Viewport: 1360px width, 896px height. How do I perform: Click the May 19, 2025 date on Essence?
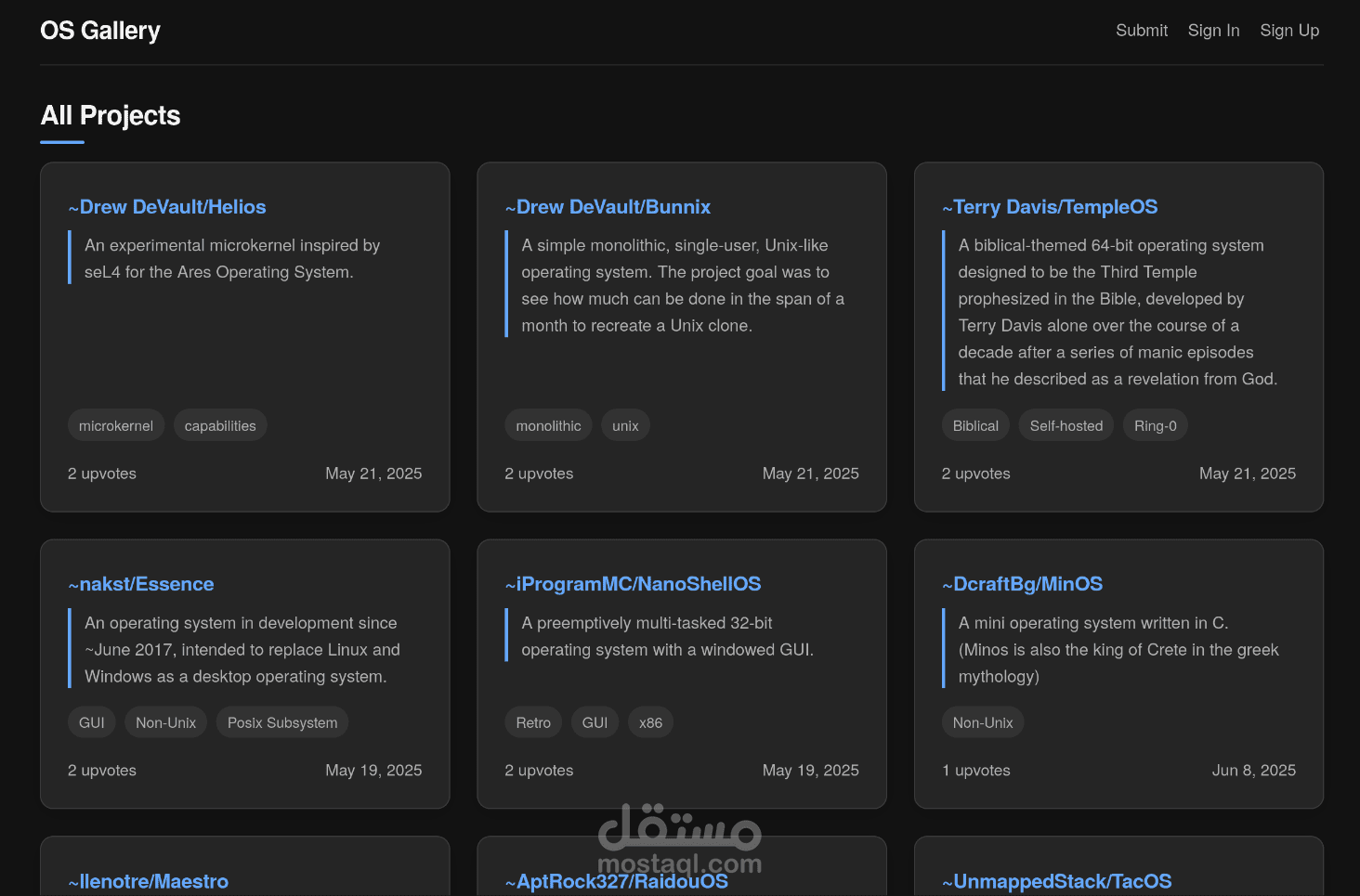[x=373, y=771]
